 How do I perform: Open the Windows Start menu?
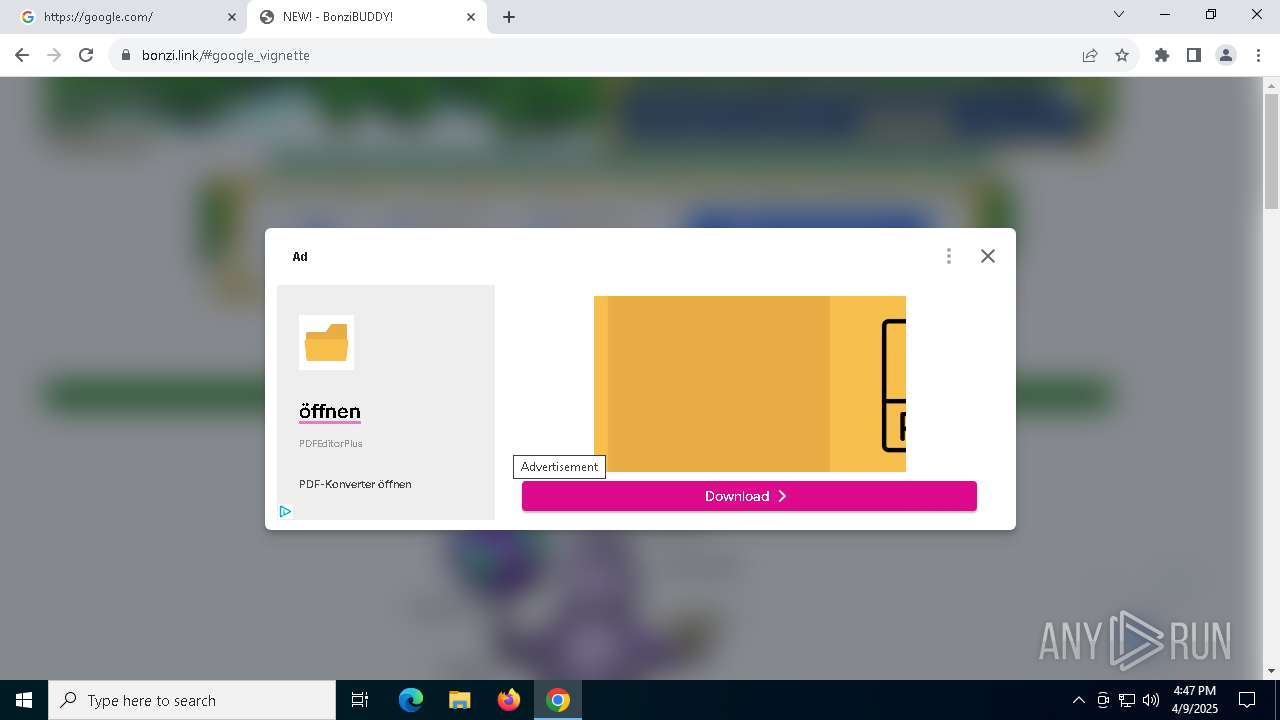point(24,700)
